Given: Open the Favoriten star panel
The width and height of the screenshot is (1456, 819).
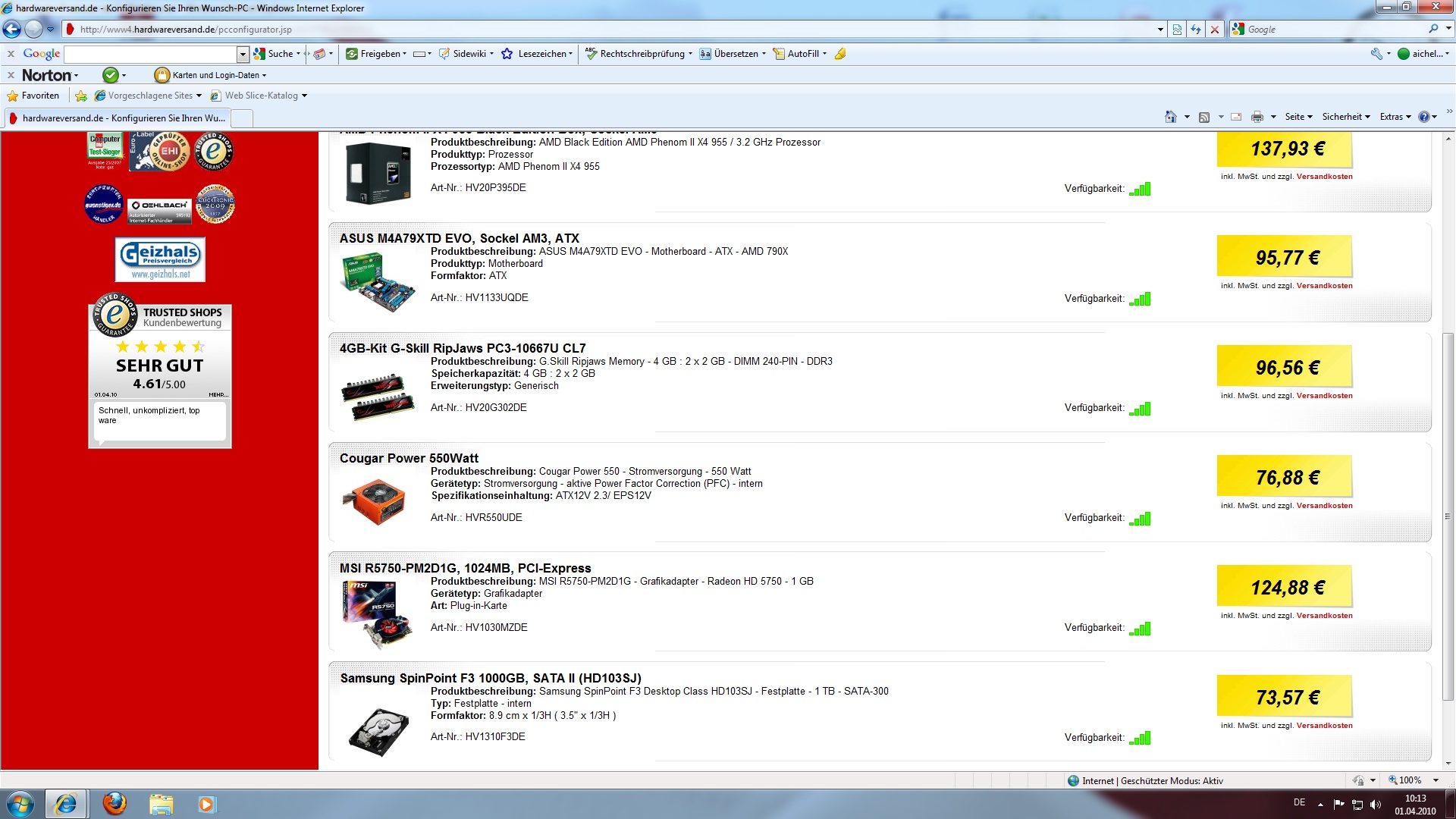Looking at the screenshot, I should tap(33, 96).
